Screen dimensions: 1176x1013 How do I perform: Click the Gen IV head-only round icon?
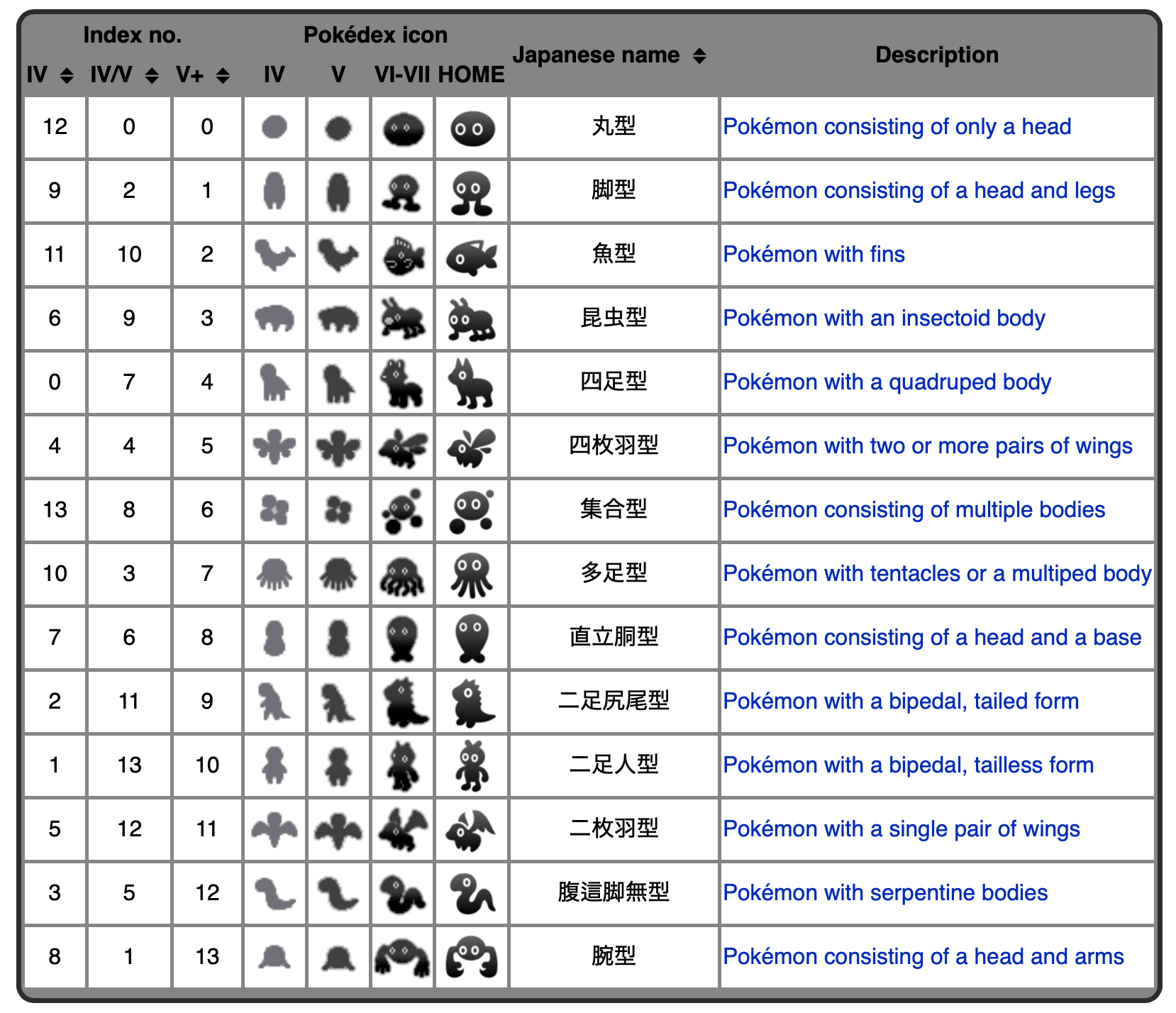click(x=274, y=128)
